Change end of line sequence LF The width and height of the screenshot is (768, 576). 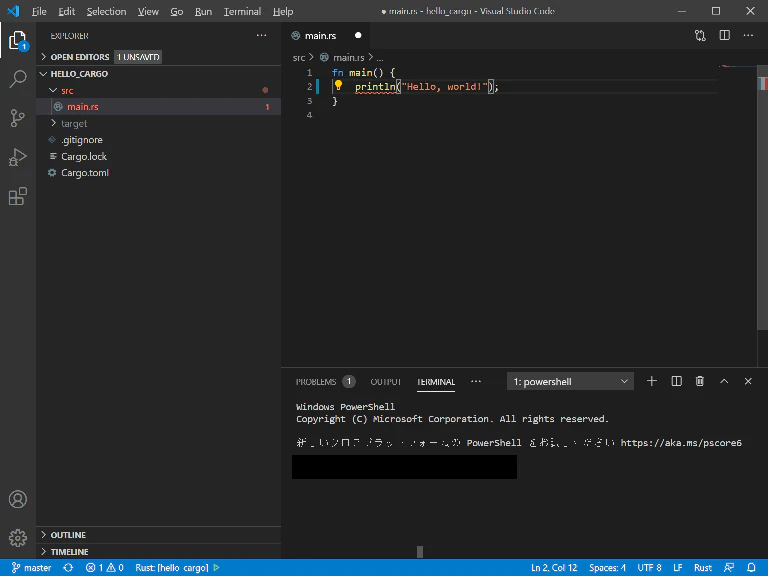(678, 568)
